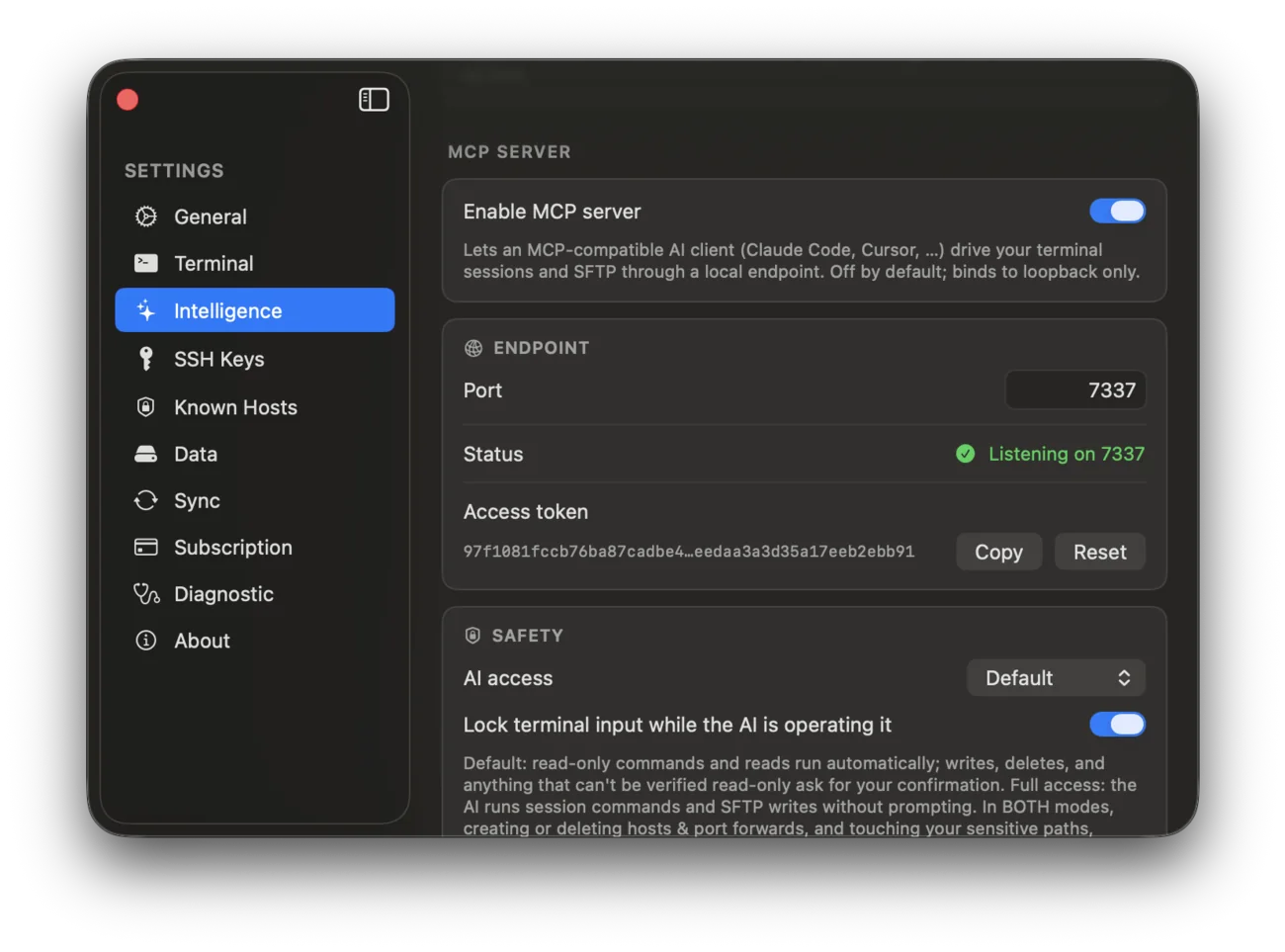Image resolution: width=1285 pixels, height=952 pixels.
Task: Go to the Diagnostic settings section
Action: 255,593
